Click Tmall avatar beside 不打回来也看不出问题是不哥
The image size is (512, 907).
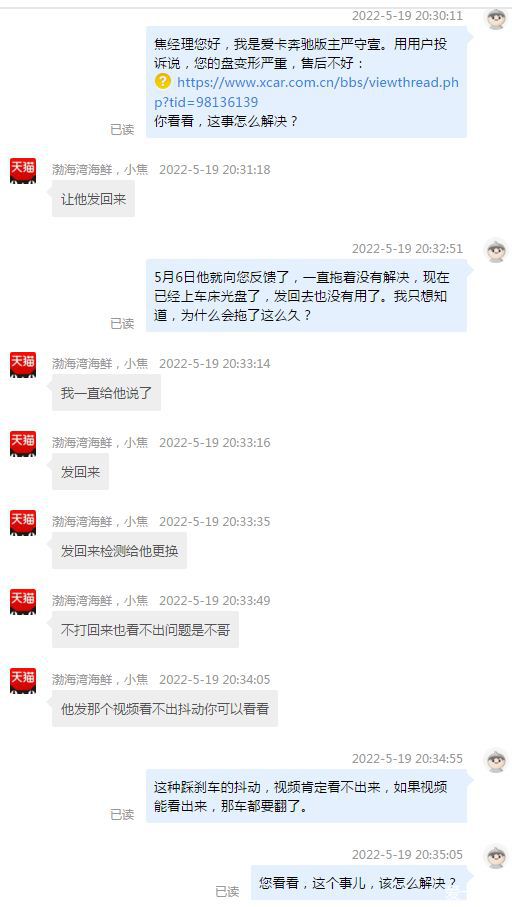coord(23,602)
